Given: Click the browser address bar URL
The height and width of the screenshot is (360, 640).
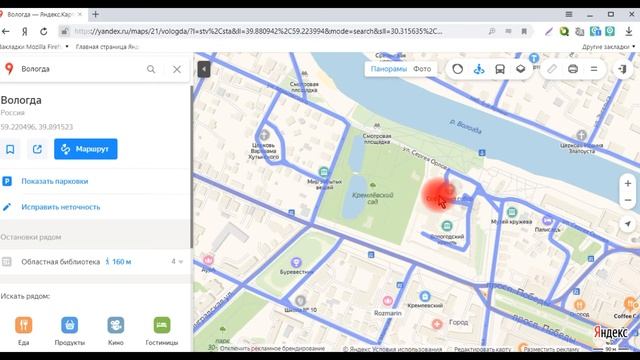Looking at the screenshot, I should click(x=258, y=31).
